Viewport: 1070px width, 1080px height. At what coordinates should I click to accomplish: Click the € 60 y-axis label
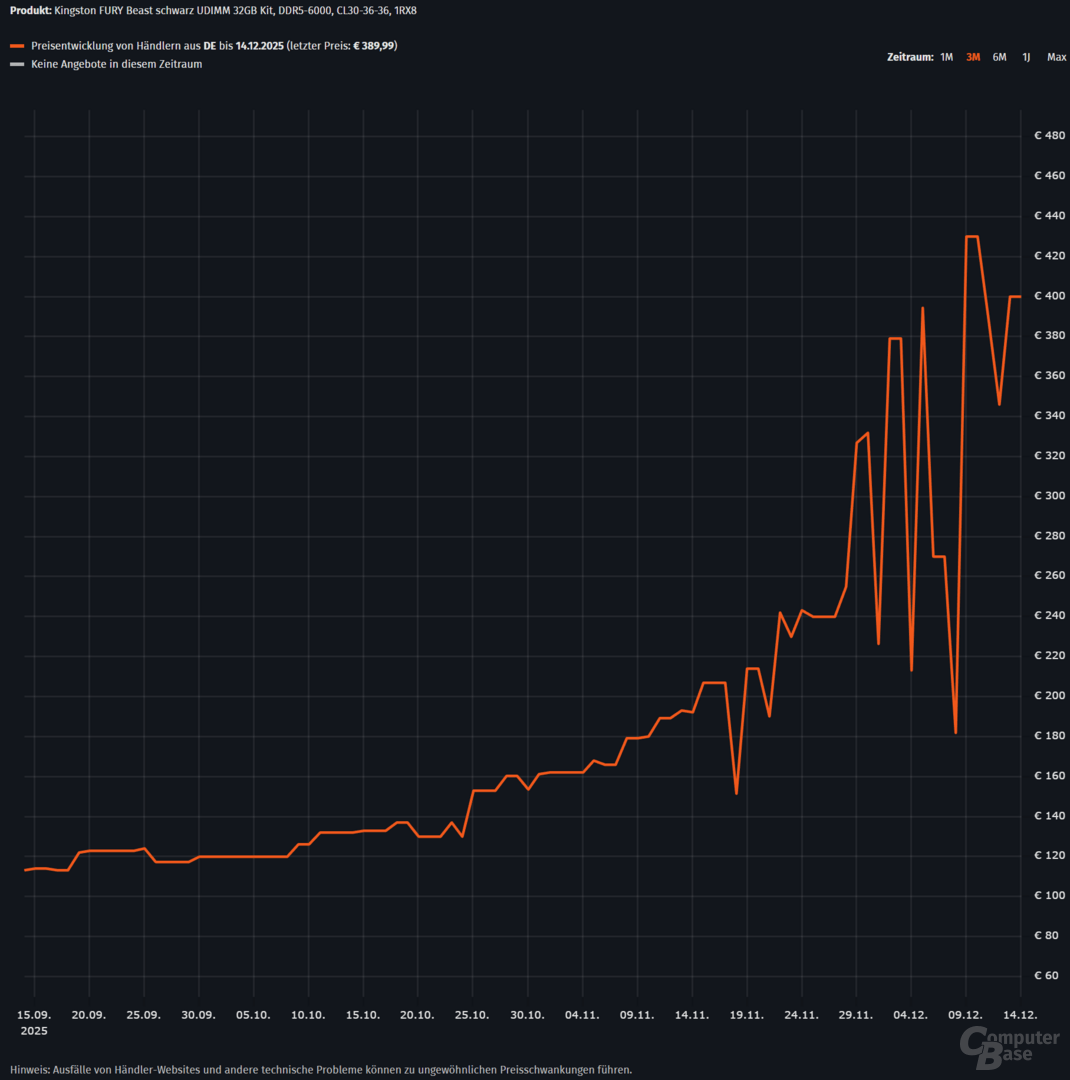point(1049,975)
